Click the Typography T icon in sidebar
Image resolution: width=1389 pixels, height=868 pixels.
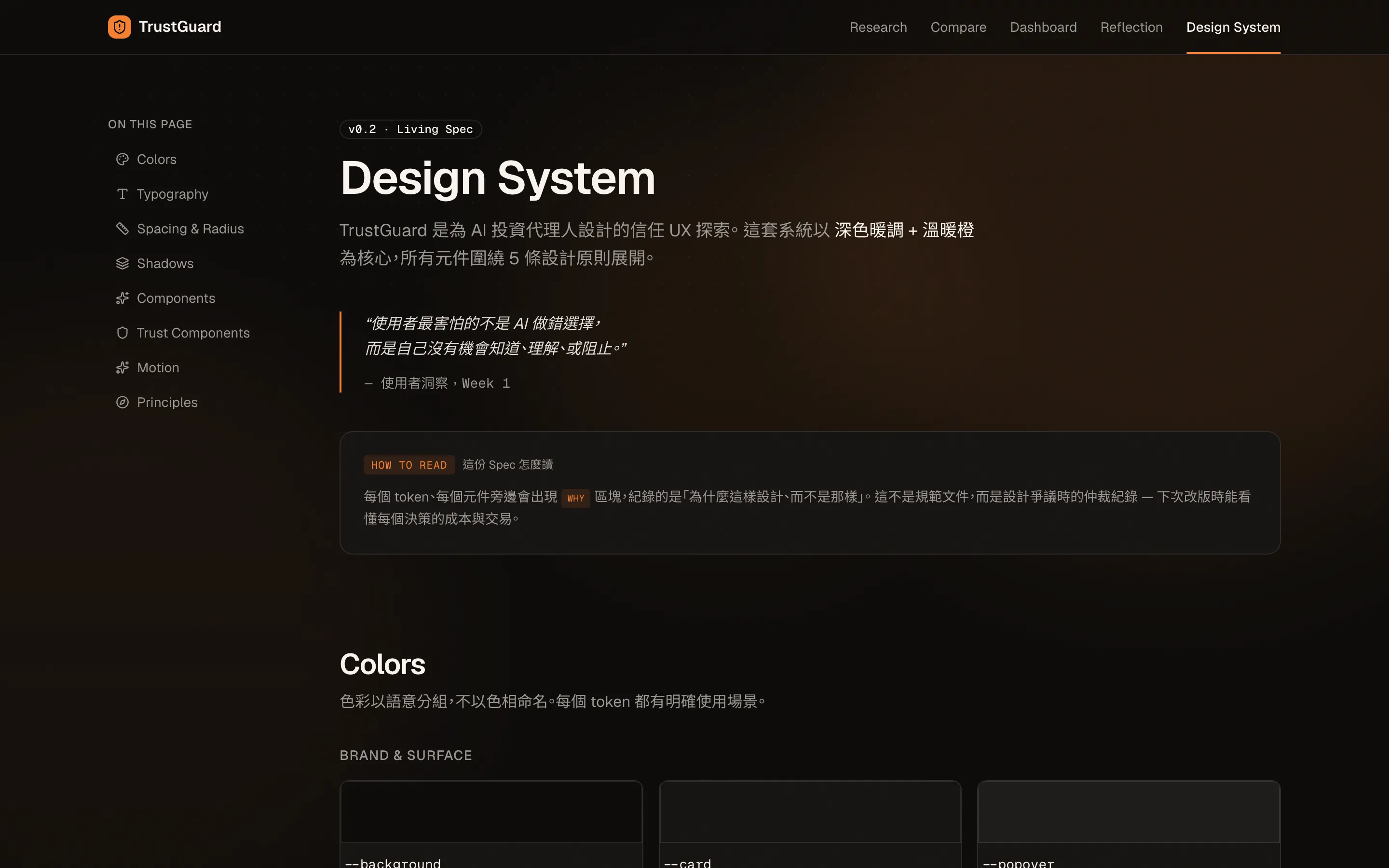tap(122, 194)
